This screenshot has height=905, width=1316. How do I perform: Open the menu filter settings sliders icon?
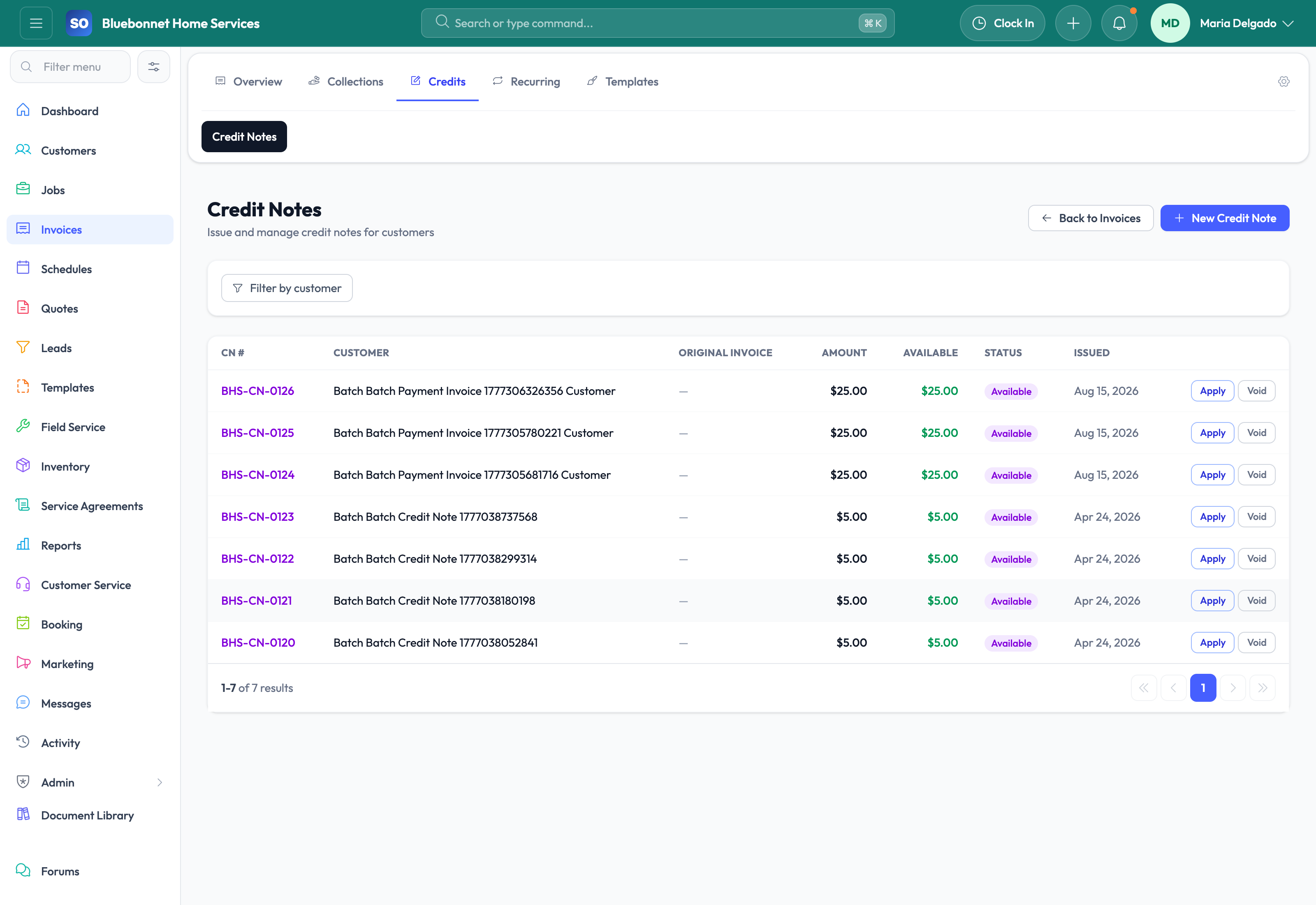coord(153,67)
